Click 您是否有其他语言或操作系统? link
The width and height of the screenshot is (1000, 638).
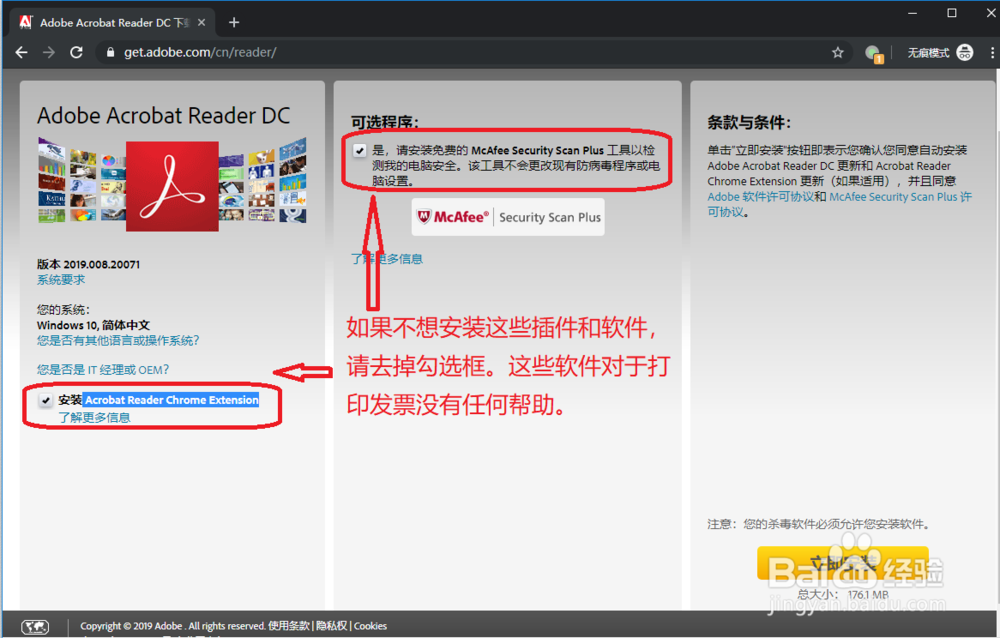point(118,340)
